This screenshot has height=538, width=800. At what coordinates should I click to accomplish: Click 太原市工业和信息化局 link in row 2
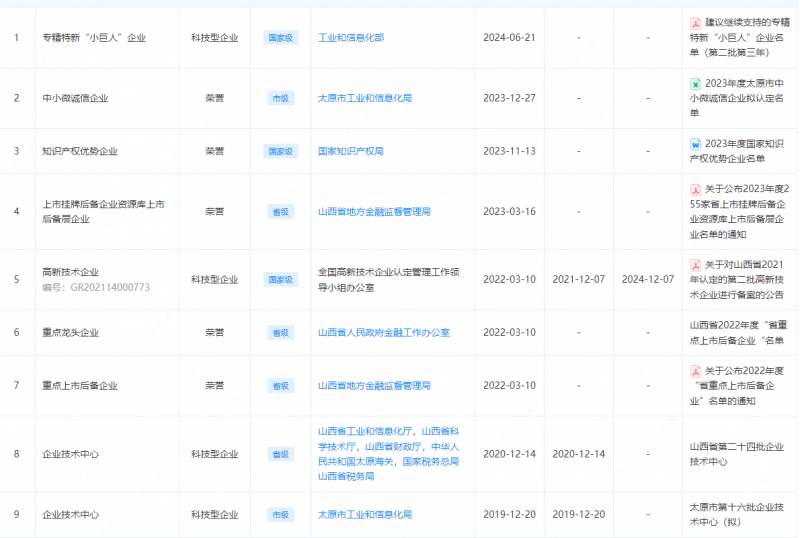point(364,98)
